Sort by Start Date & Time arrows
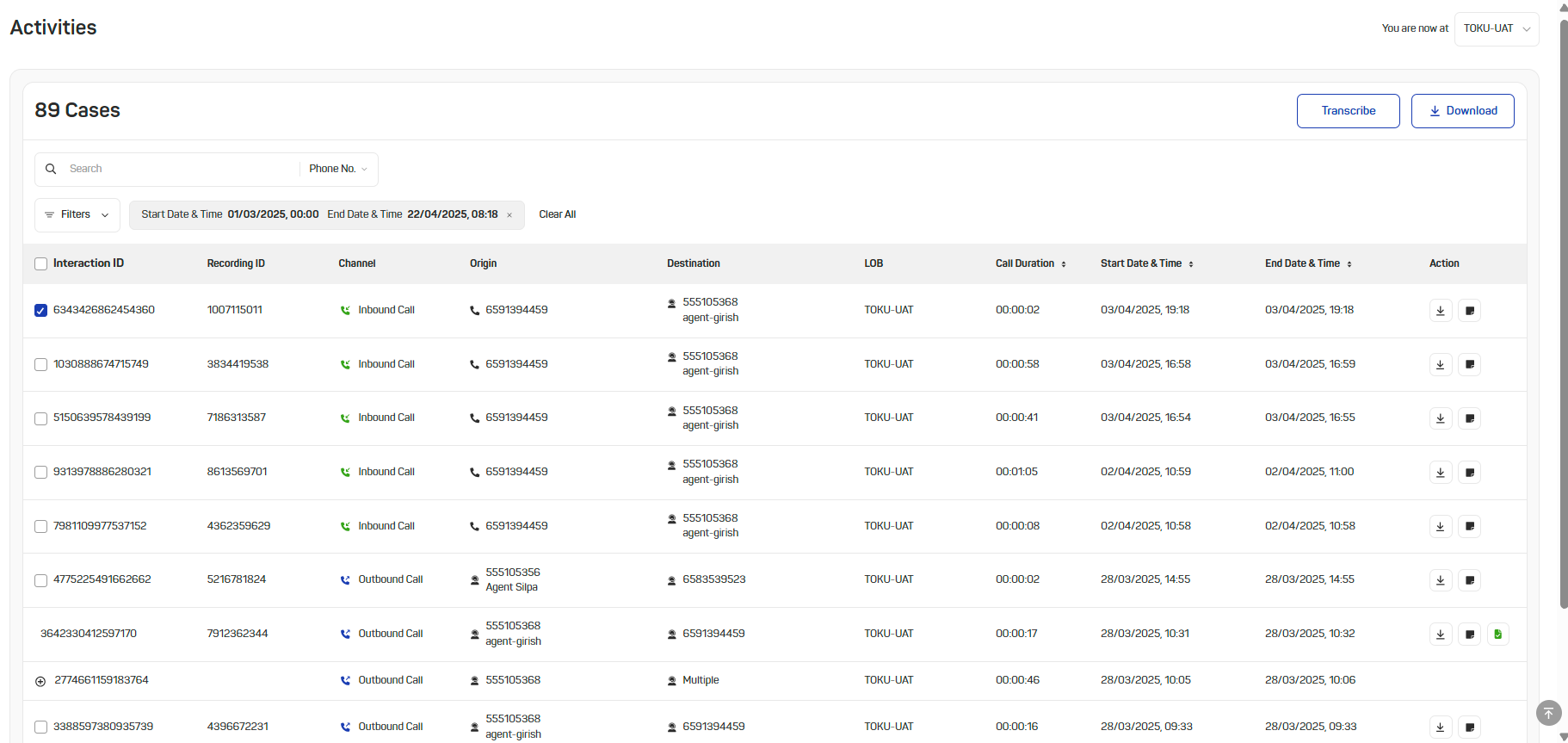 1191,264
